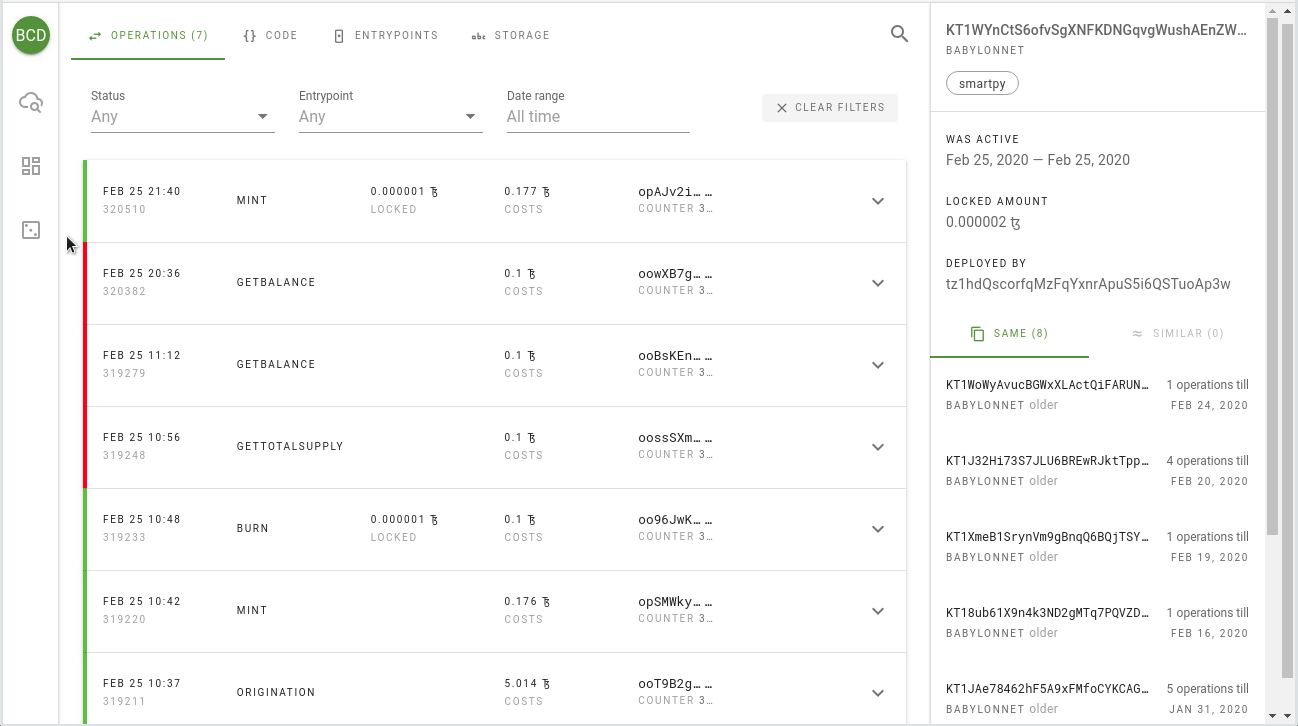Open the dashboard grid sidebar icon

point(31,166)
